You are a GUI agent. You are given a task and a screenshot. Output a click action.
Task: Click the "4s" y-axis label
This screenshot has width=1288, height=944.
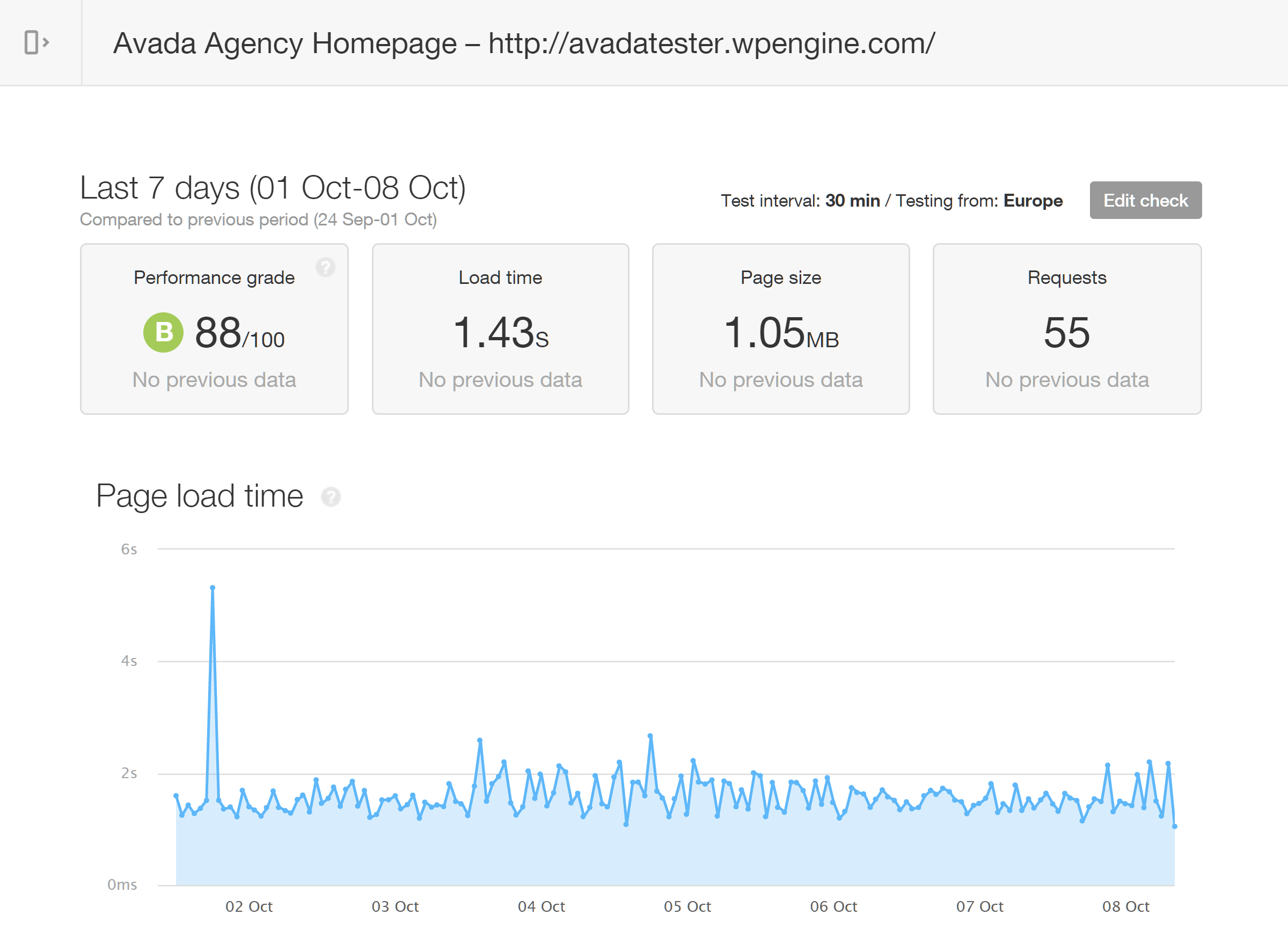[129, 661]
